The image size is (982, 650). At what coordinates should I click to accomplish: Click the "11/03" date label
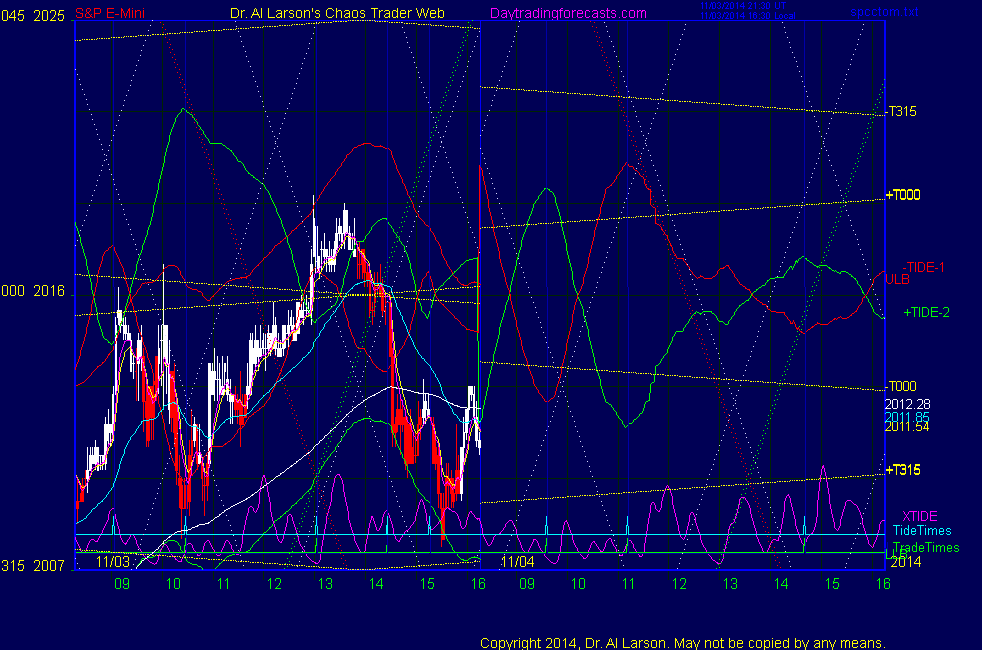(113, 561)
